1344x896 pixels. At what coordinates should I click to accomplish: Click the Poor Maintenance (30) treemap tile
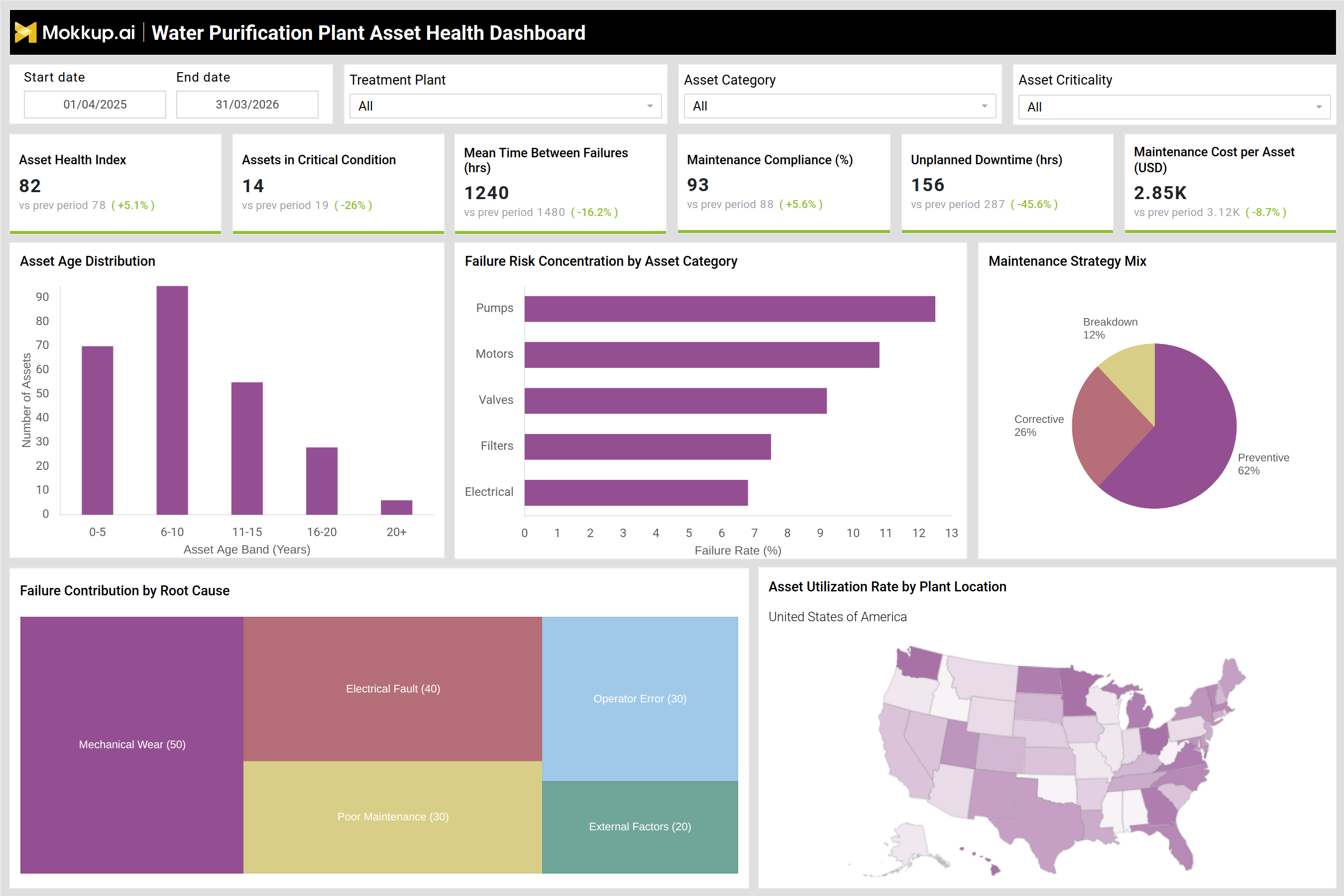click(393, 817)
